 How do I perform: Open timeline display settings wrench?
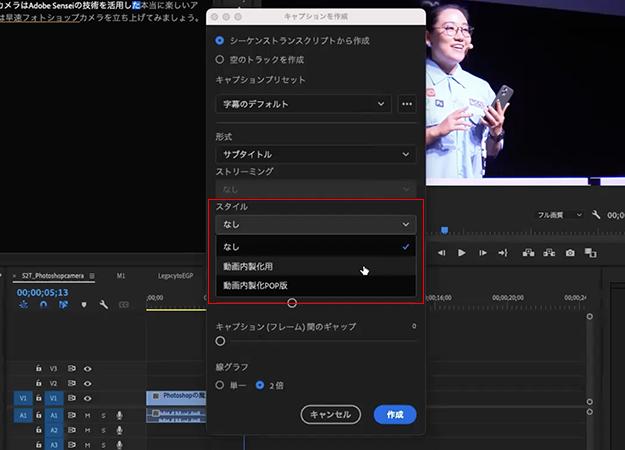coord(104,305)
